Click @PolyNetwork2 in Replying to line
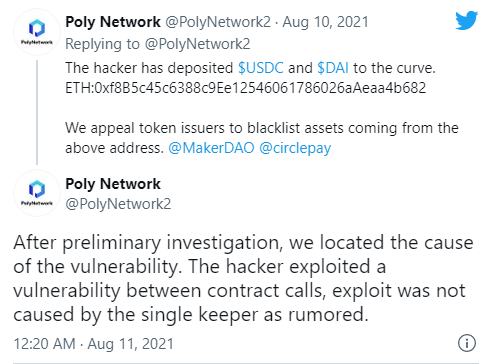 (x=197, y=44)
